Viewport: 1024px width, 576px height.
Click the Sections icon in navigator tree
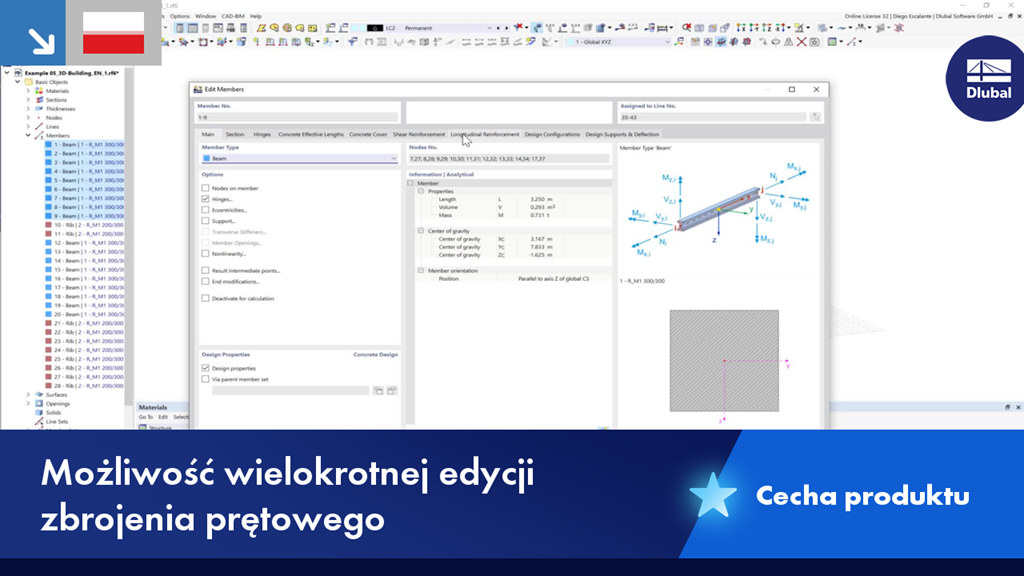pyautogui.click(x=39, y=100)
